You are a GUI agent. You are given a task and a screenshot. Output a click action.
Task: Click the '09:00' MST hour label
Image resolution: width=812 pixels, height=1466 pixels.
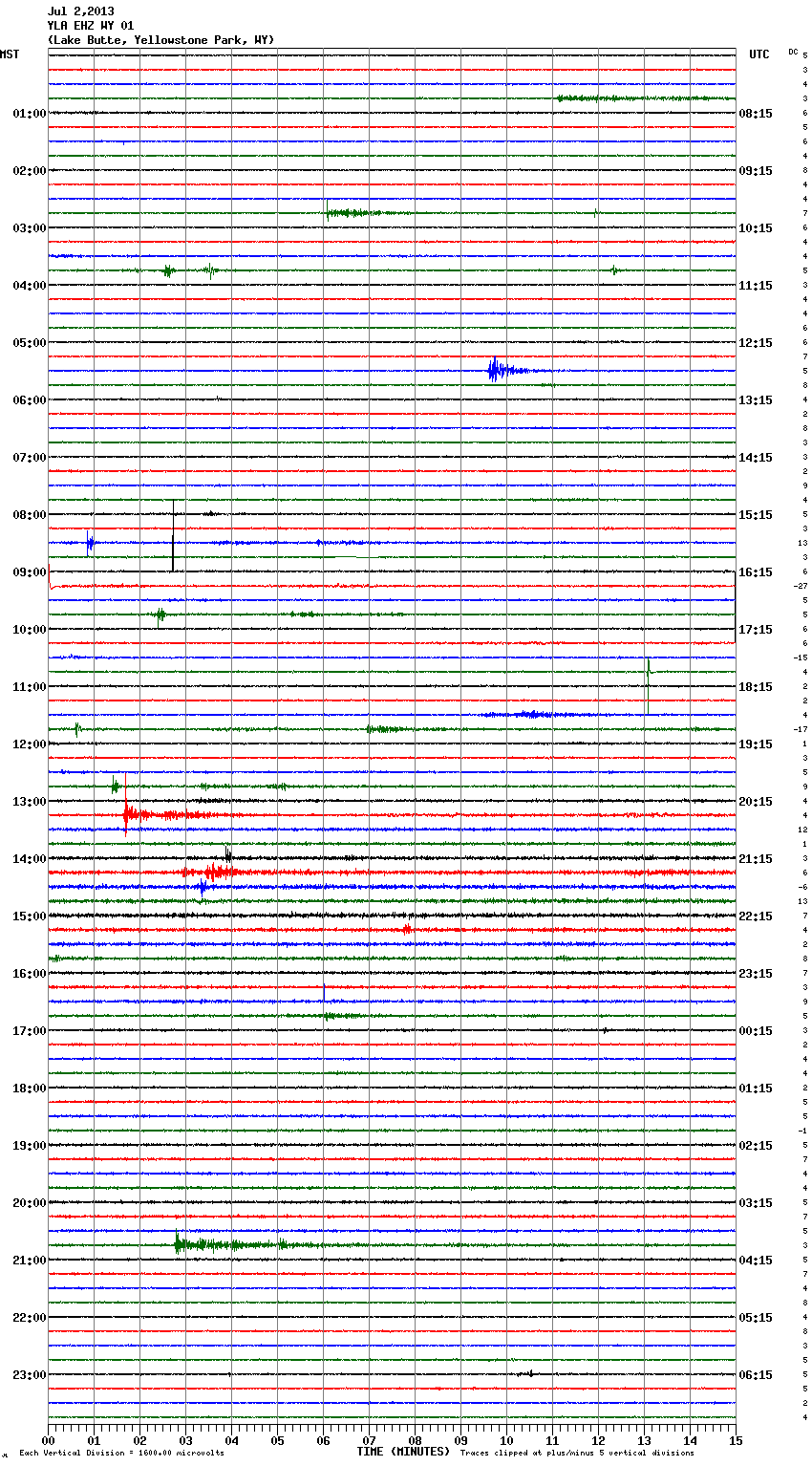click(30, 572)
